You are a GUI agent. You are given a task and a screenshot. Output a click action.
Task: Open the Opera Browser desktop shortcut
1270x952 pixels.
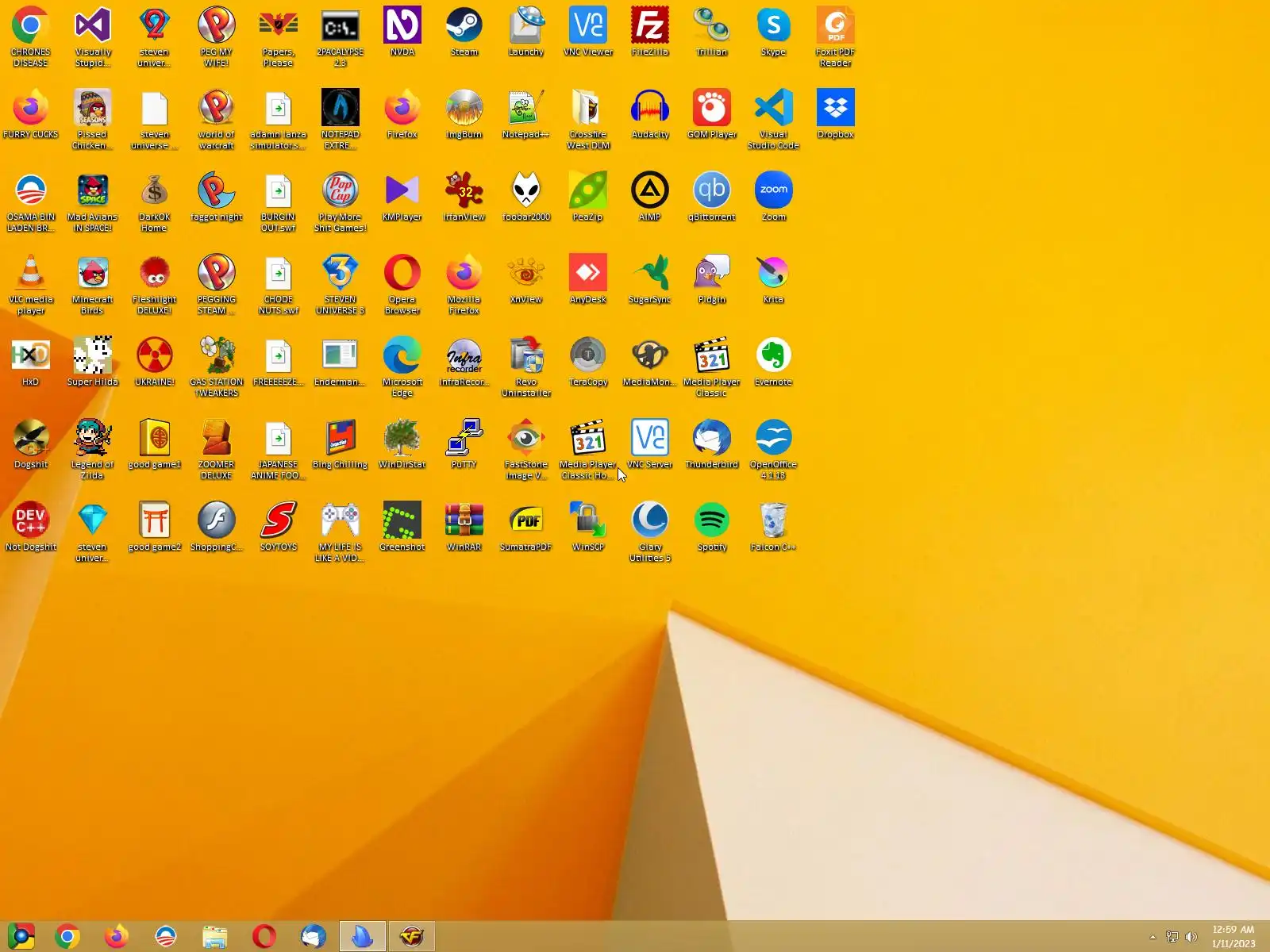(x=402, y=285)
